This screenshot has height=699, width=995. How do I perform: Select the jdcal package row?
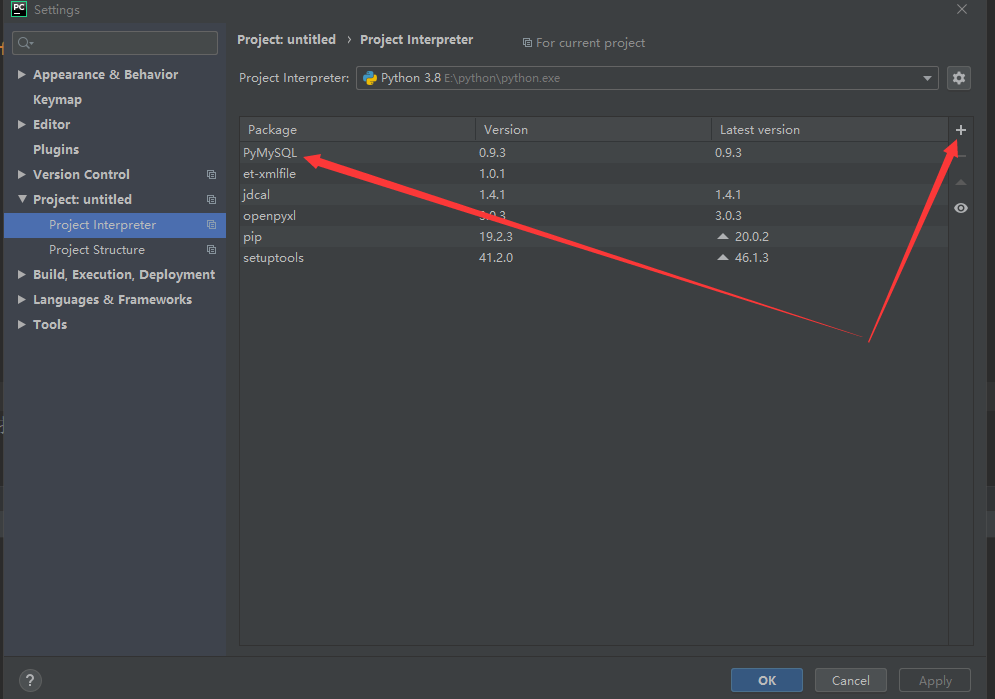point(593,194)
